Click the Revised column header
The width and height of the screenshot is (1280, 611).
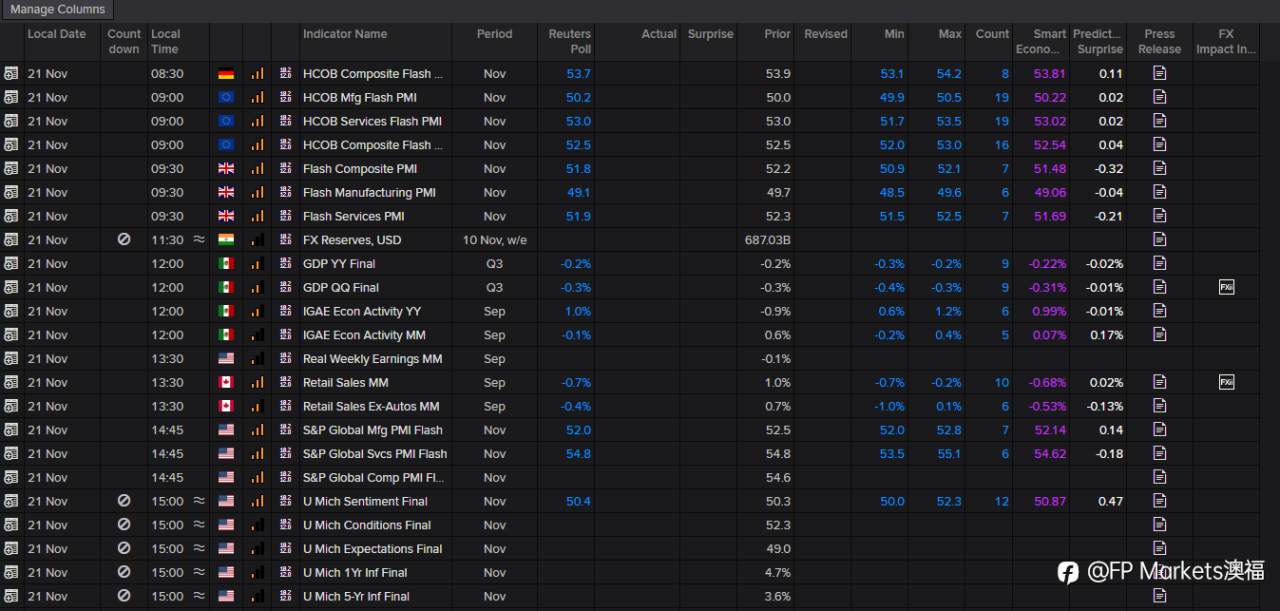[826, 34]
